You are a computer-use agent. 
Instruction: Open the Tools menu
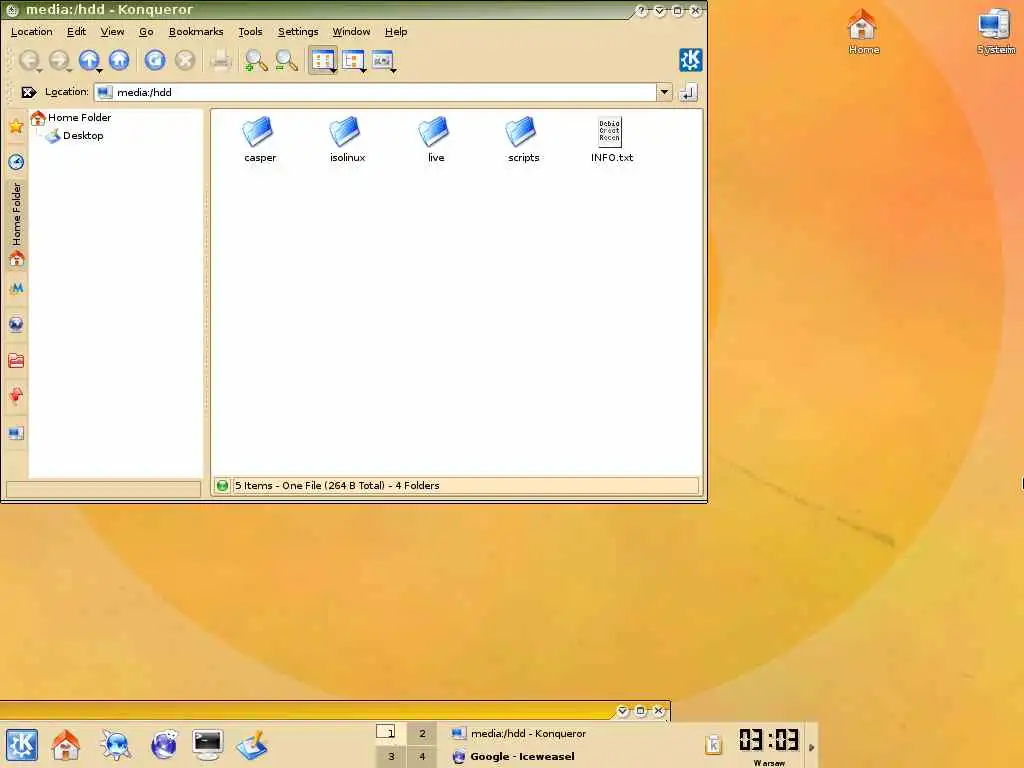pos(250,31)
